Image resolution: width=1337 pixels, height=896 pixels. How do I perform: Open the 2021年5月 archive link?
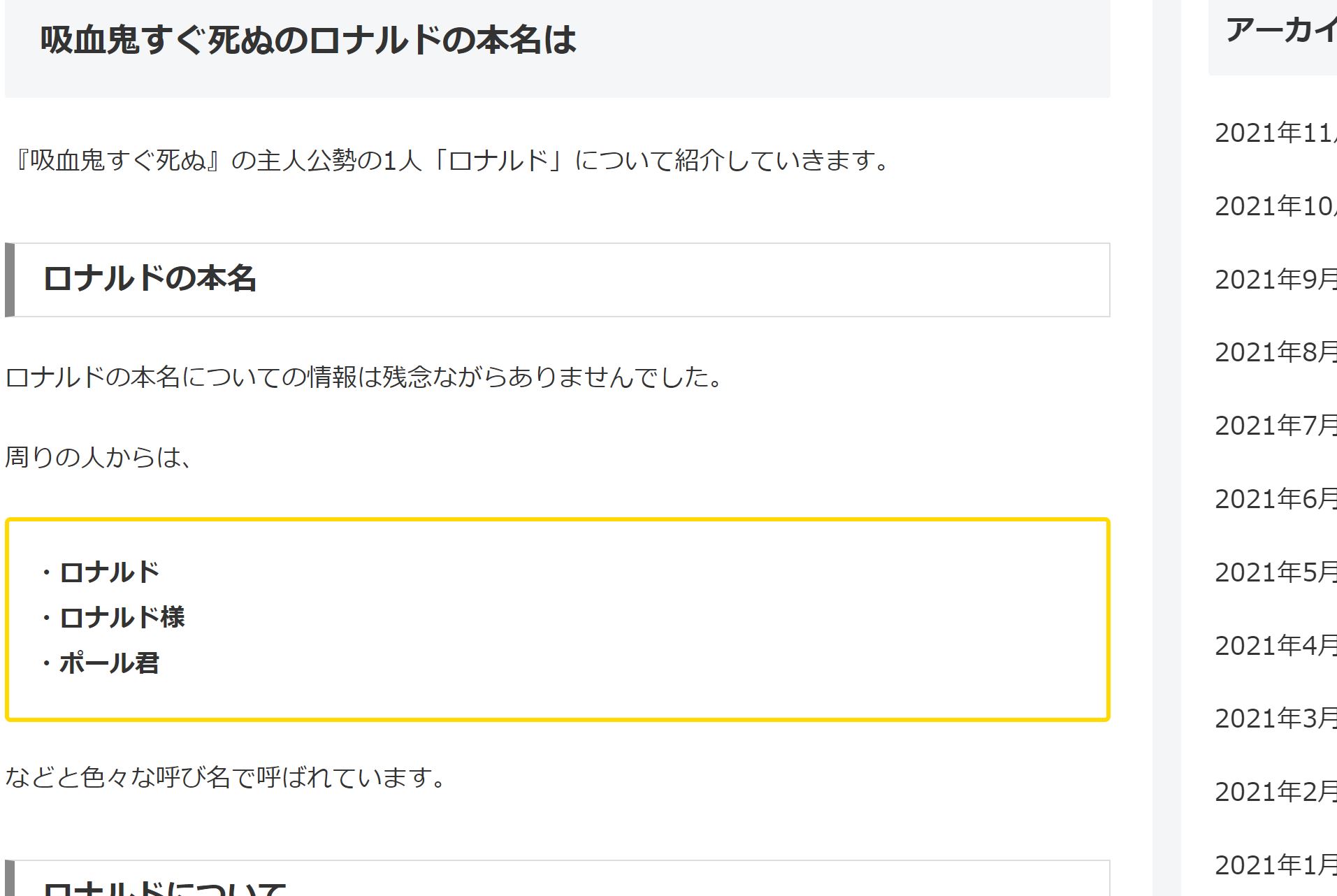(1275, 572)
